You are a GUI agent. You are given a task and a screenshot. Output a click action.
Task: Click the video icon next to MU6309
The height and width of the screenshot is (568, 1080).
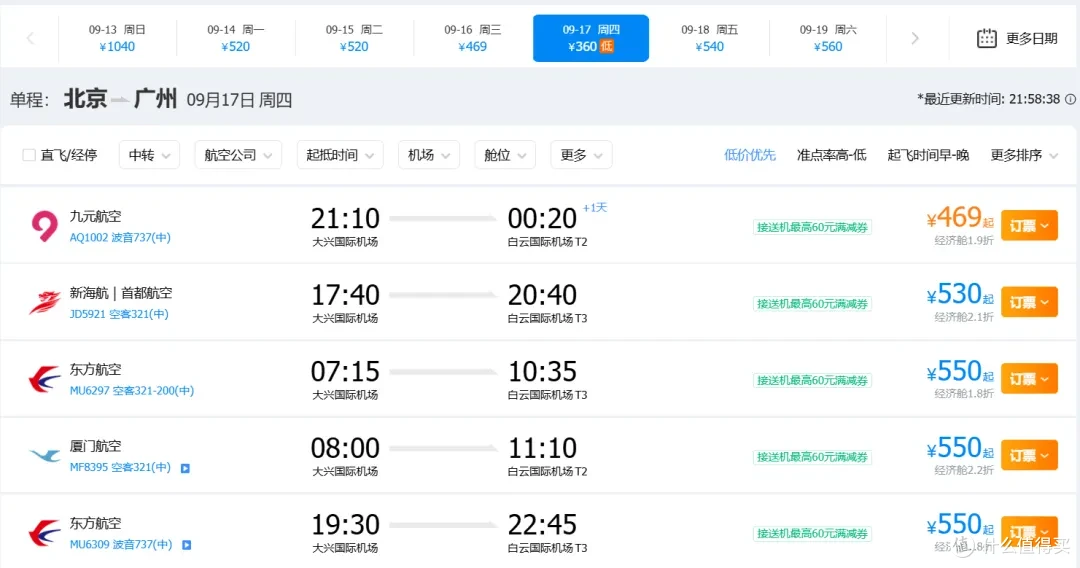click(x=187, y=545)
